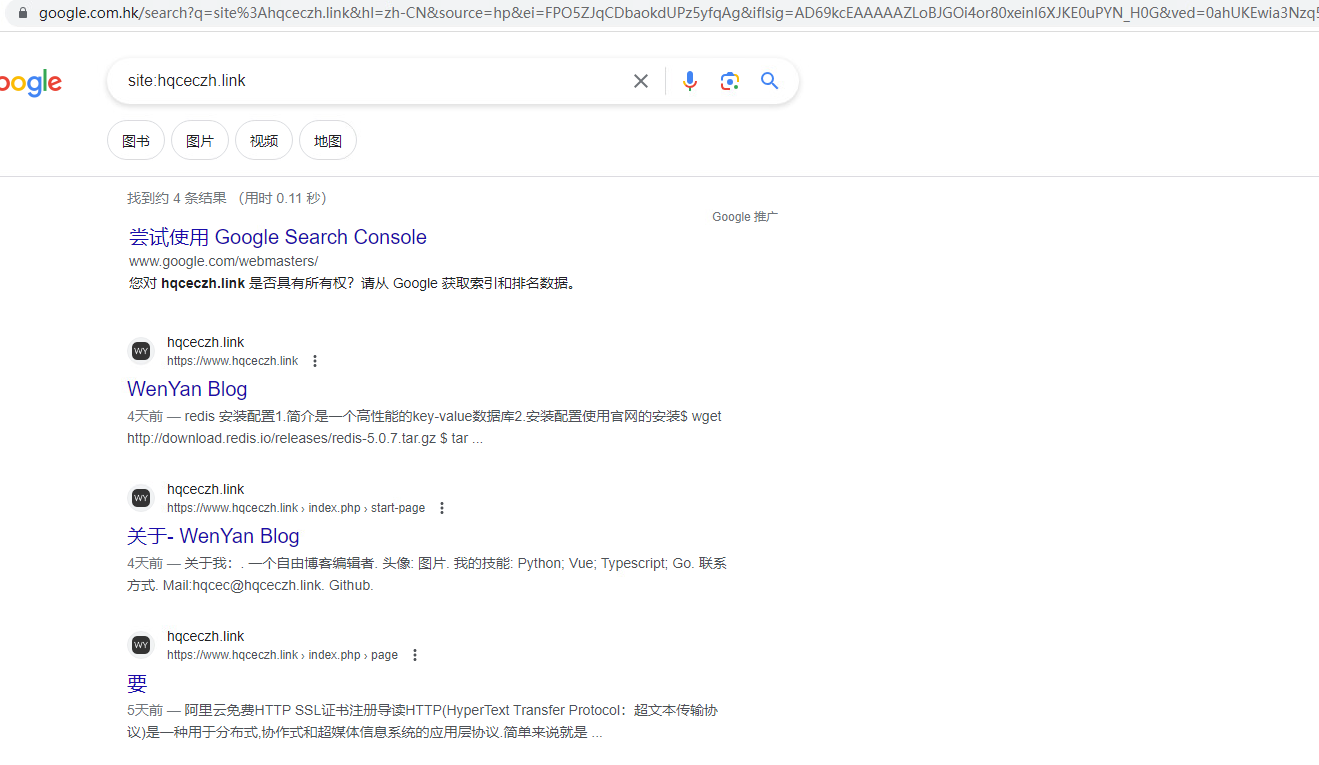Click the Google 推广 label
The image size is (1319, 765).
[x=745, y=217]
